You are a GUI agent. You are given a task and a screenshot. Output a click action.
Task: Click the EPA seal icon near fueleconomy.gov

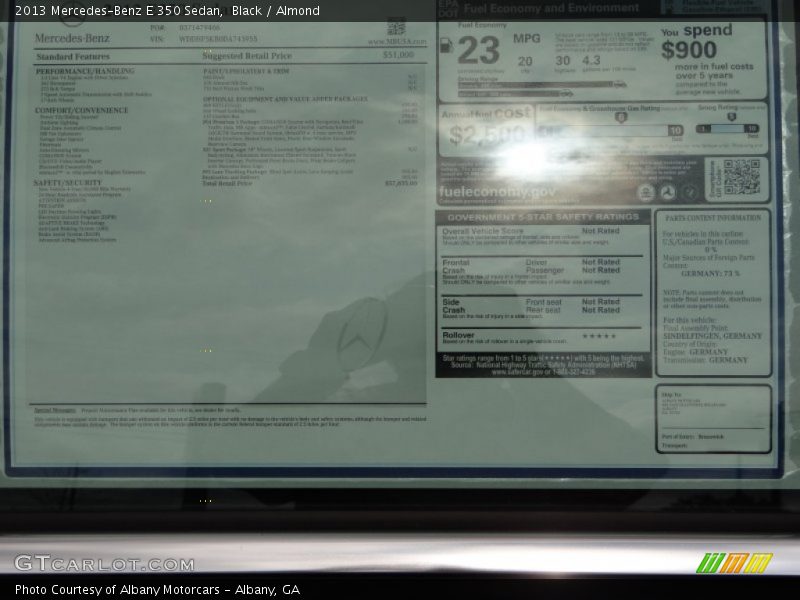pyautogui.click(x=646, y=192)
